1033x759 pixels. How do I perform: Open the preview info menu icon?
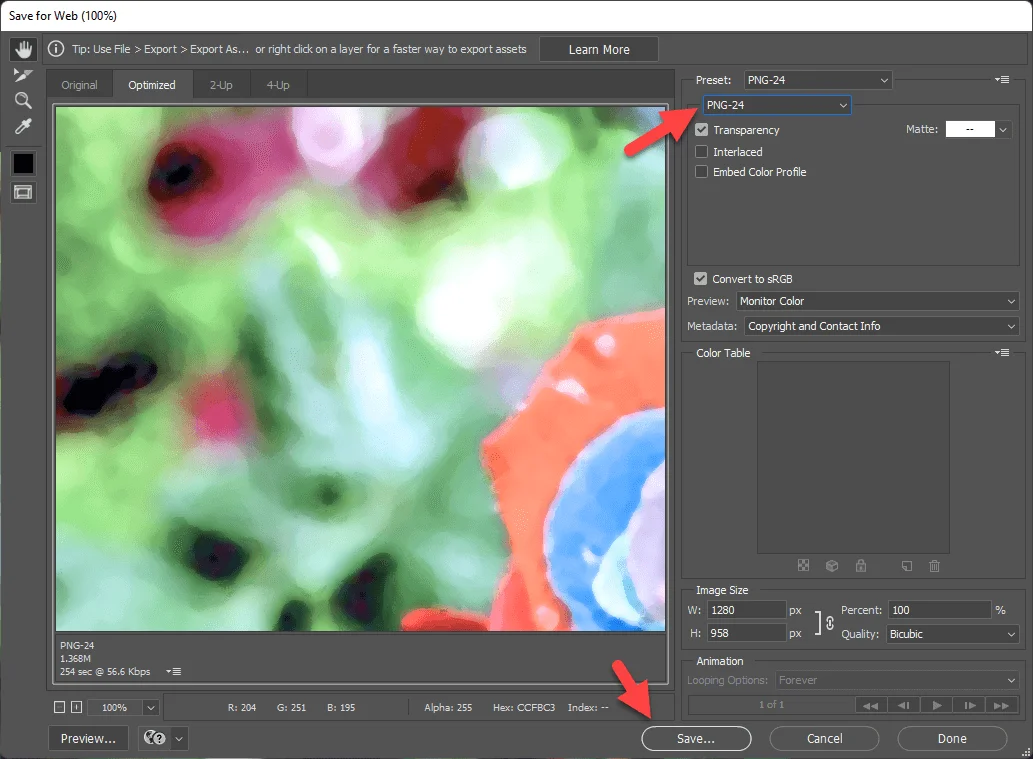click(173, 671)
